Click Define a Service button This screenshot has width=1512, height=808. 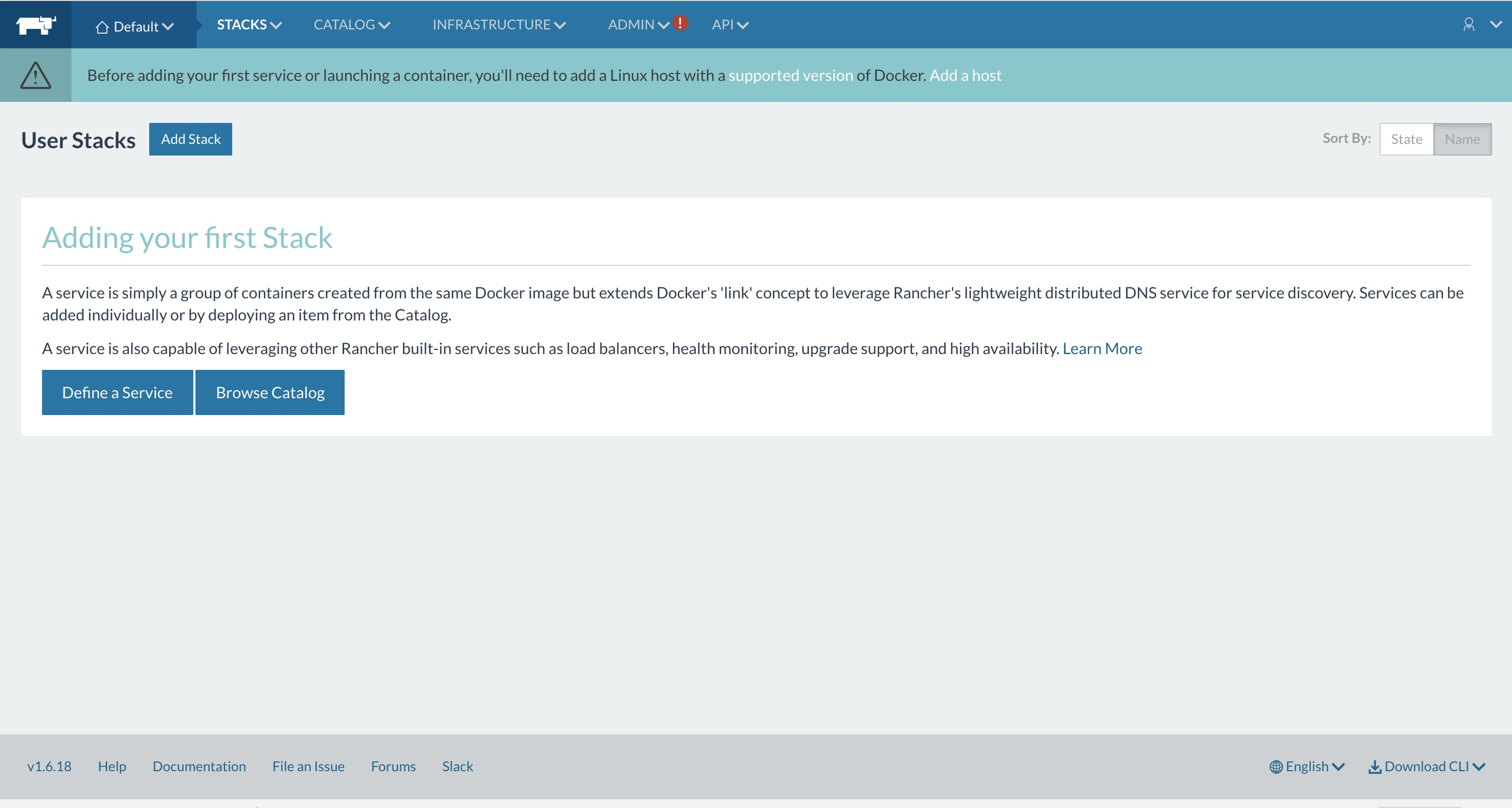tap(117, 392)
